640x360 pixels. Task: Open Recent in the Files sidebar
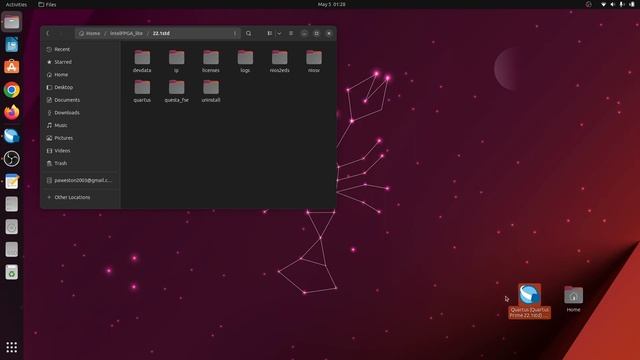pos(80,49)
